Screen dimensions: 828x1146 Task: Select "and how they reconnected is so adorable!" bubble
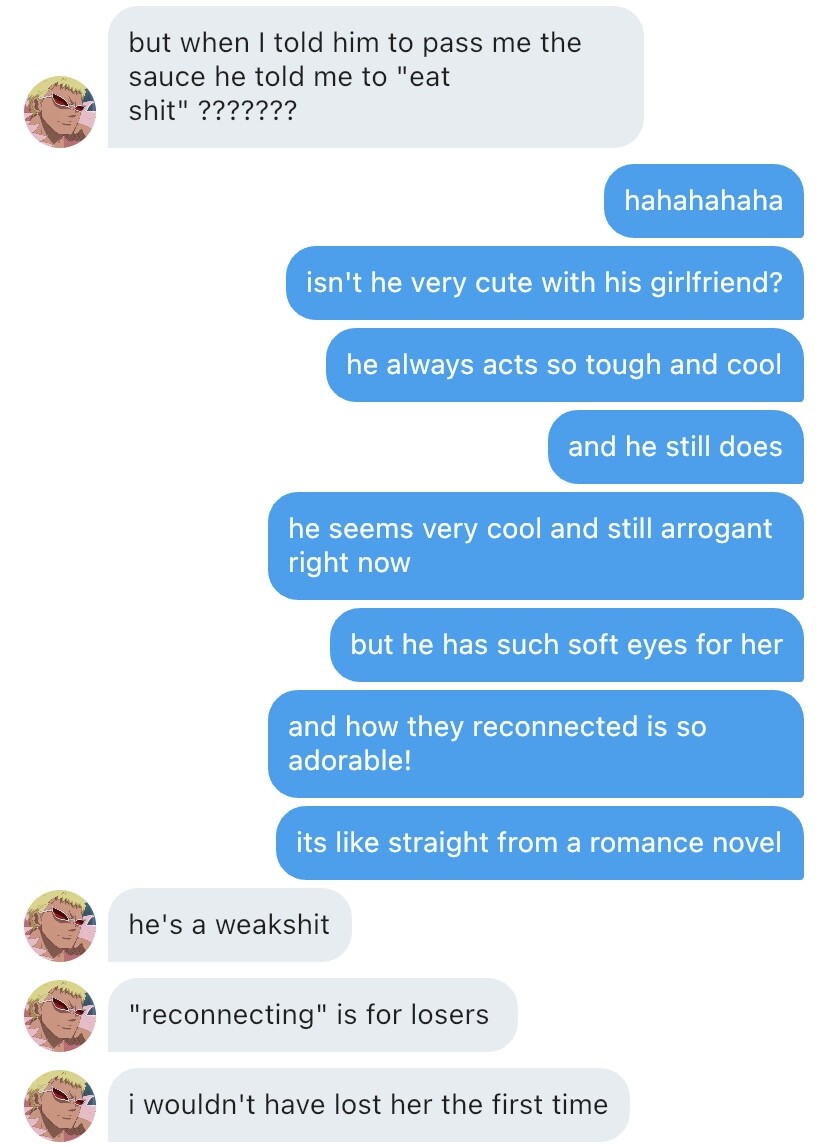coord(536,743)
